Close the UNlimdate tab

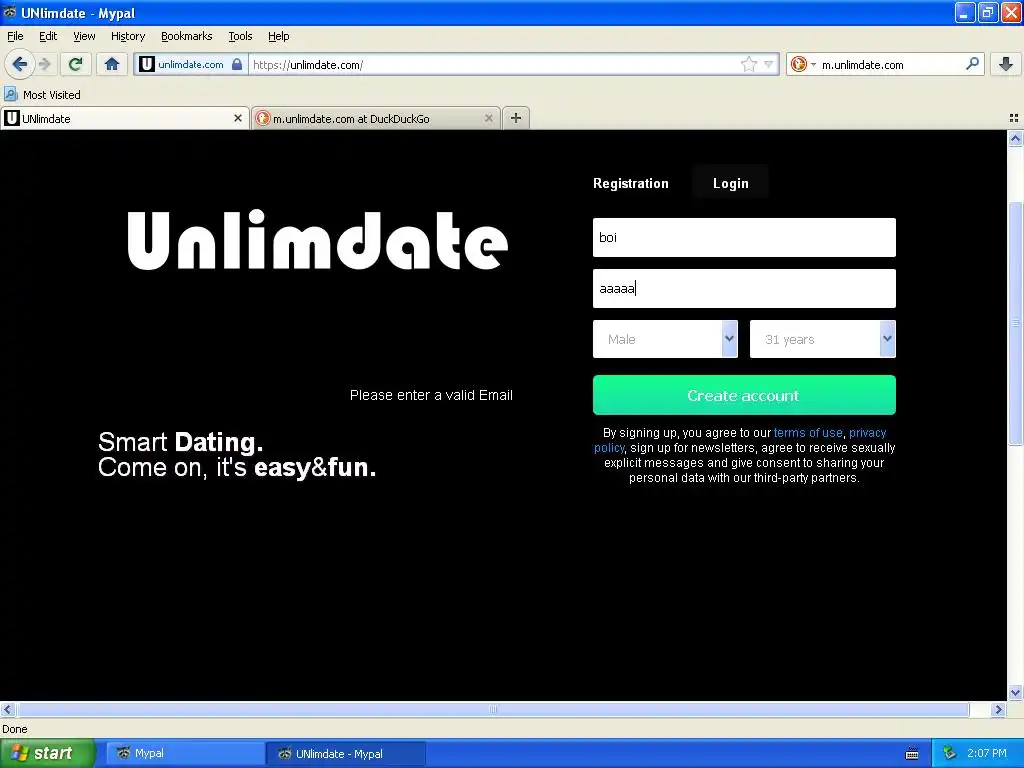[x=238, y=118]
